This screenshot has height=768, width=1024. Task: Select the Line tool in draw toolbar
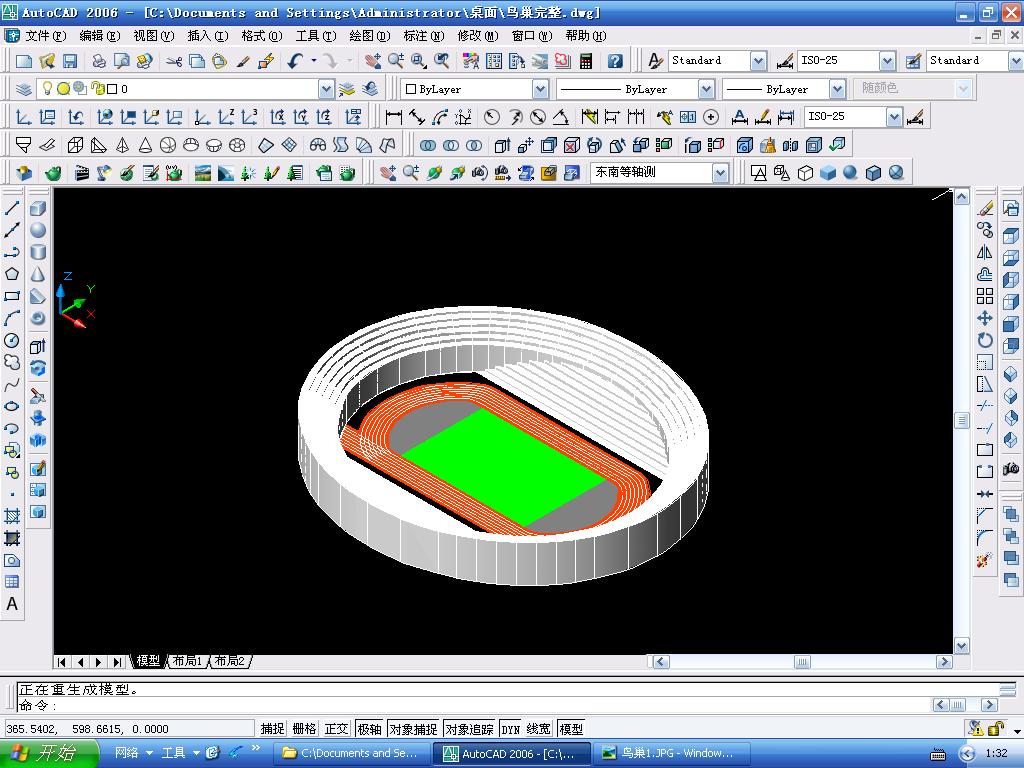pos(12,208)
